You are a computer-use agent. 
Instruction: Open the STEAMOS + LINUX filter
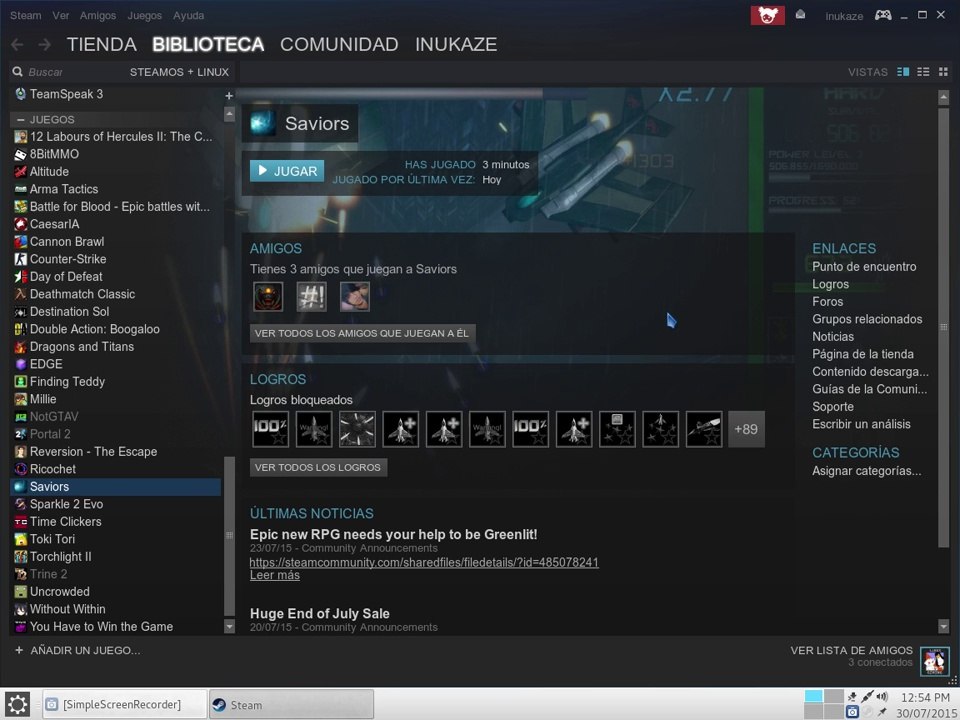tap(179, 72)
